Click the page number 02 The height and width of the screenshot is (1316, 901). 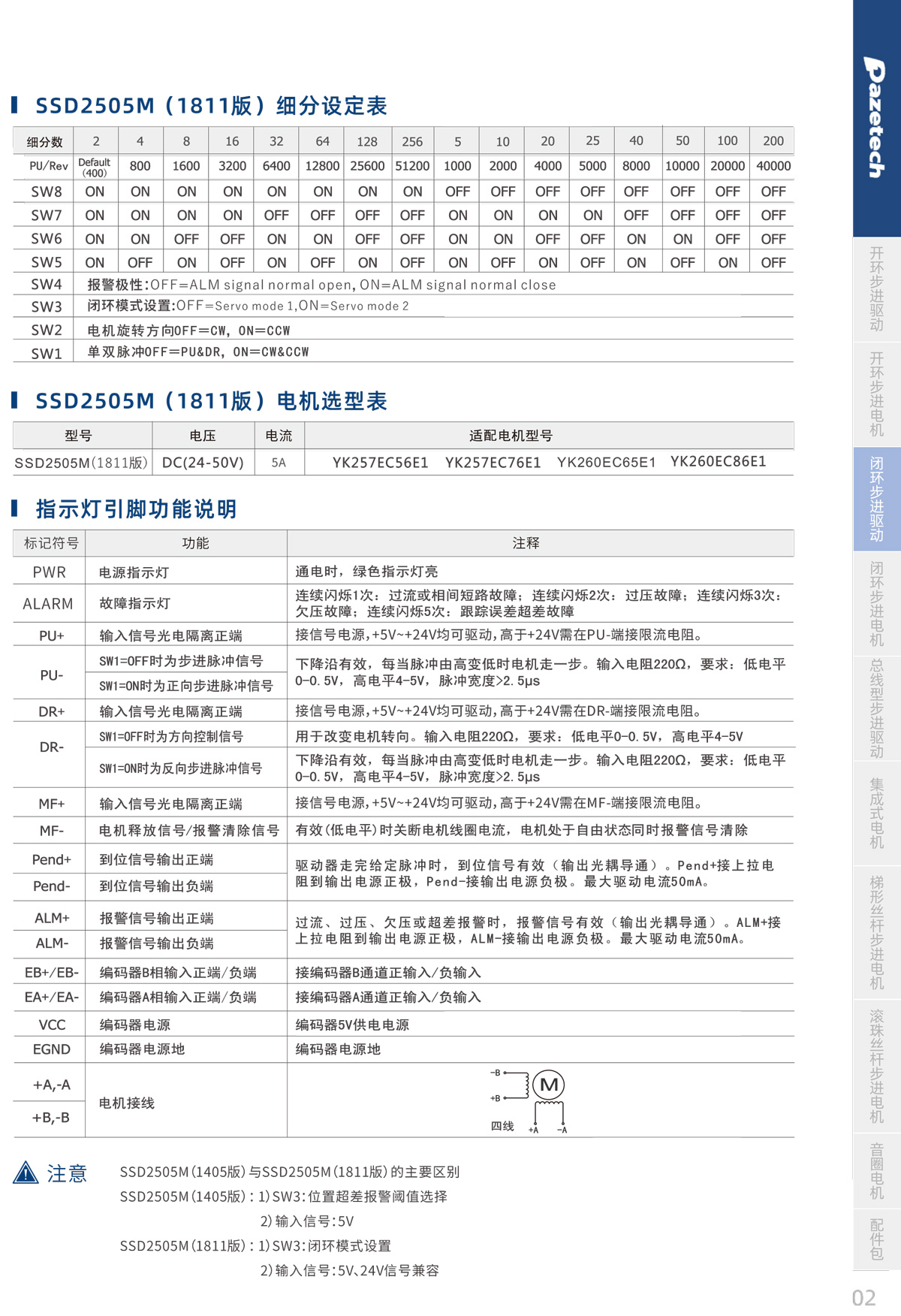click(x=863, y=1298)
